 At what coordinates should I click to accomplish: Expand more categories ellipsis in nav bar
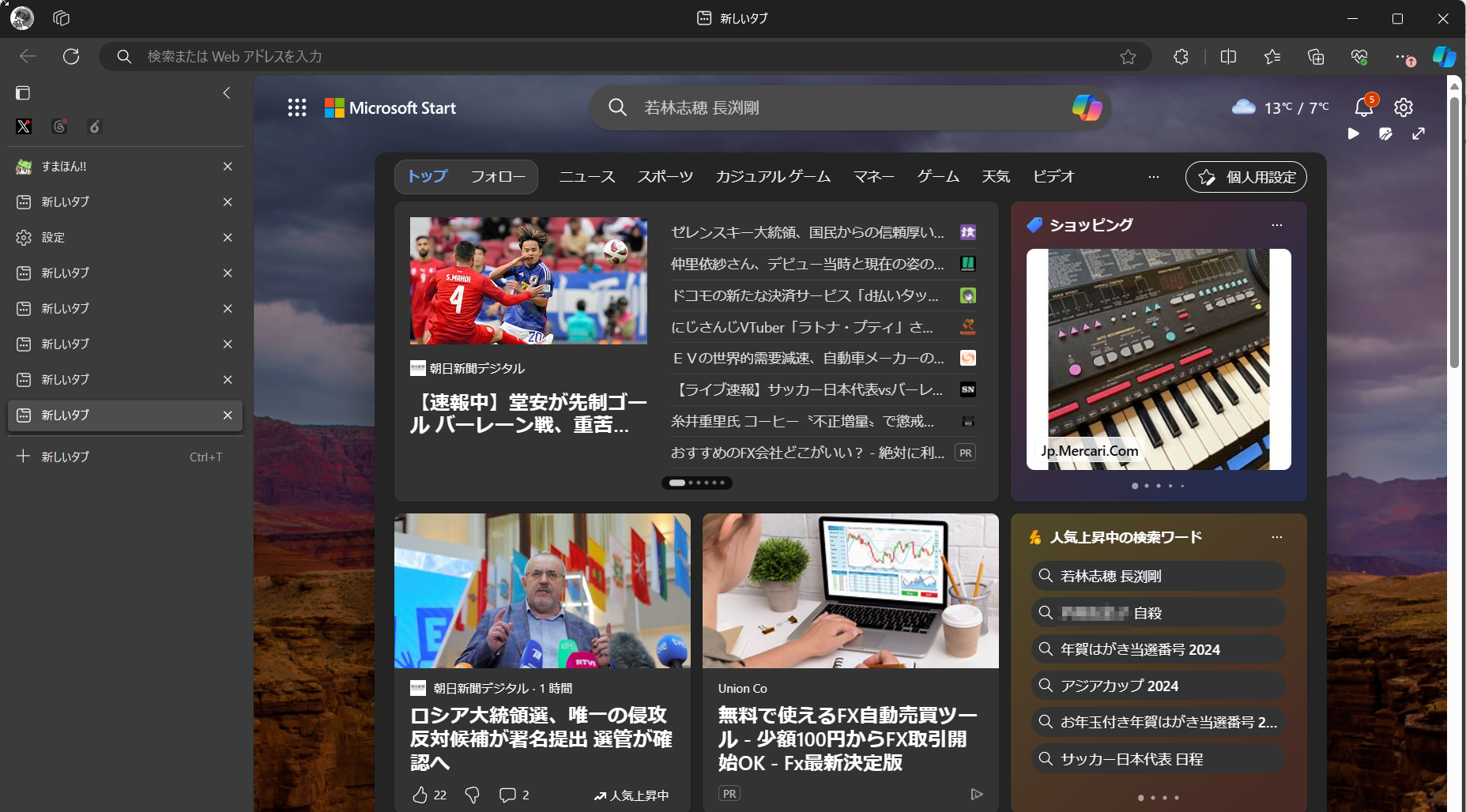1154,177
